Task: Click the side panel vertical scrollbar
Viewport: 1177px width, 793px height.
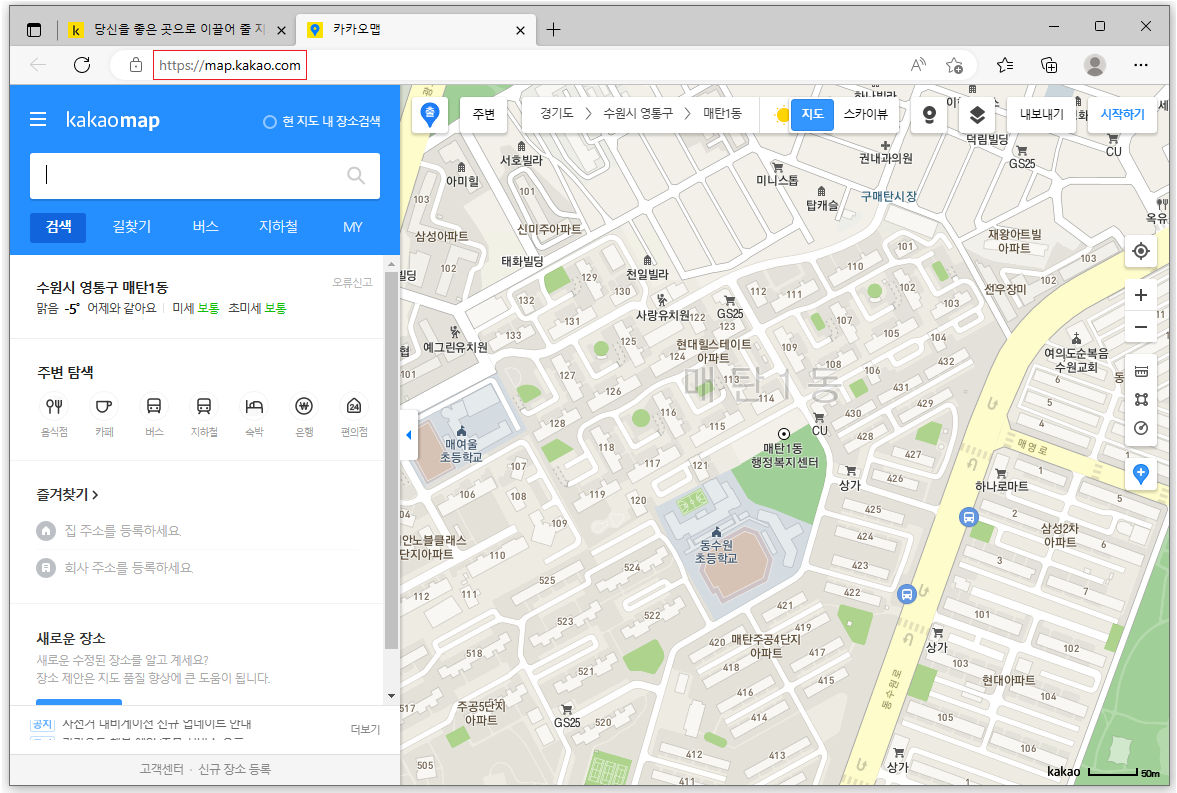Action: pyautogui.click(x=391, y=458)
